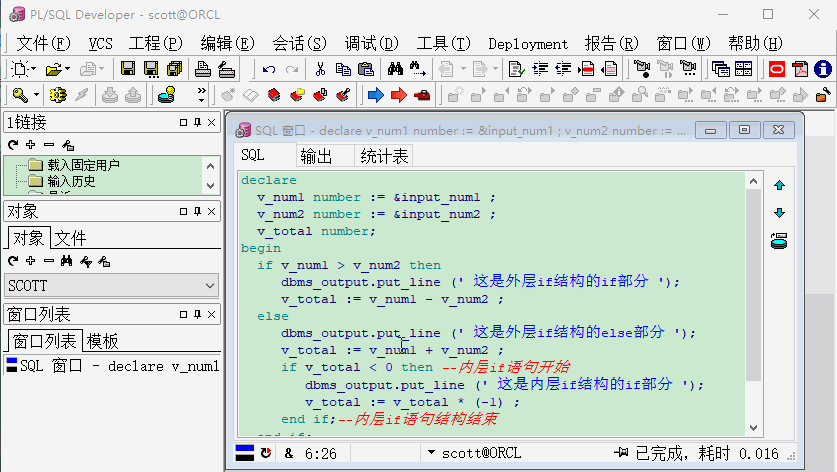Expand the toolbar overflow chevron
Viewport: 837px width, 472px height.
point(201,95)
